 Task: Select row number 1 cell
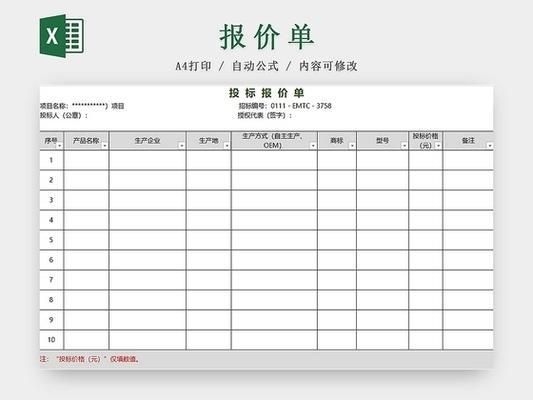pyautogui.click(x=51, y=160)
